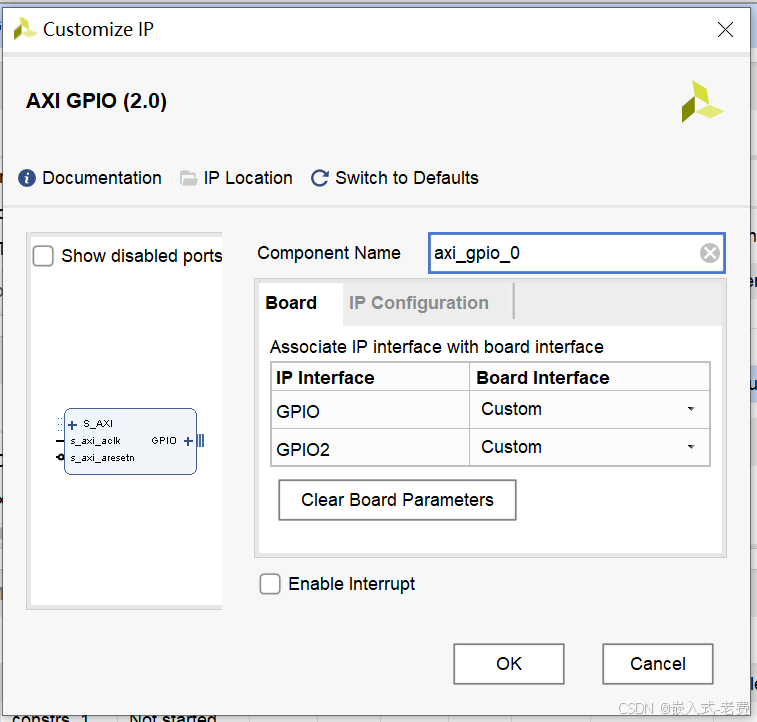Select the GPIO cell in IP Interface column
Image resolution: width=757 pixels, height=722 pixels.
370,410
